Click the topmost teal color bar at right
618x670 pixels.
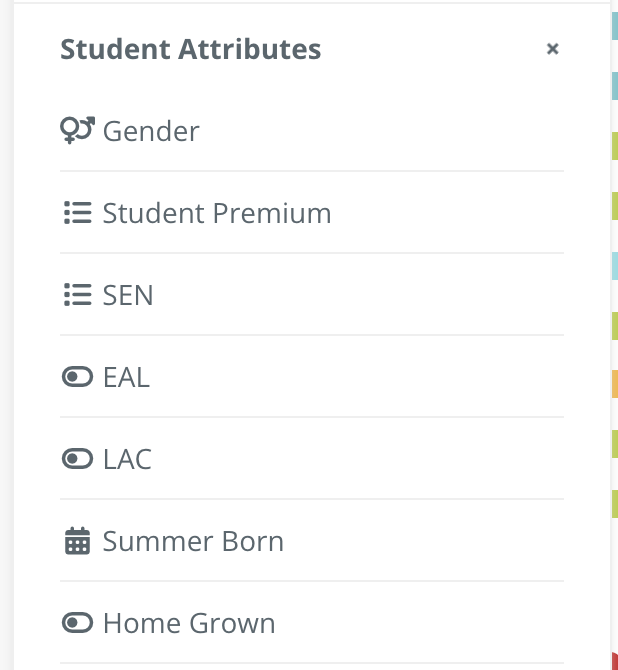pos(615,26)
